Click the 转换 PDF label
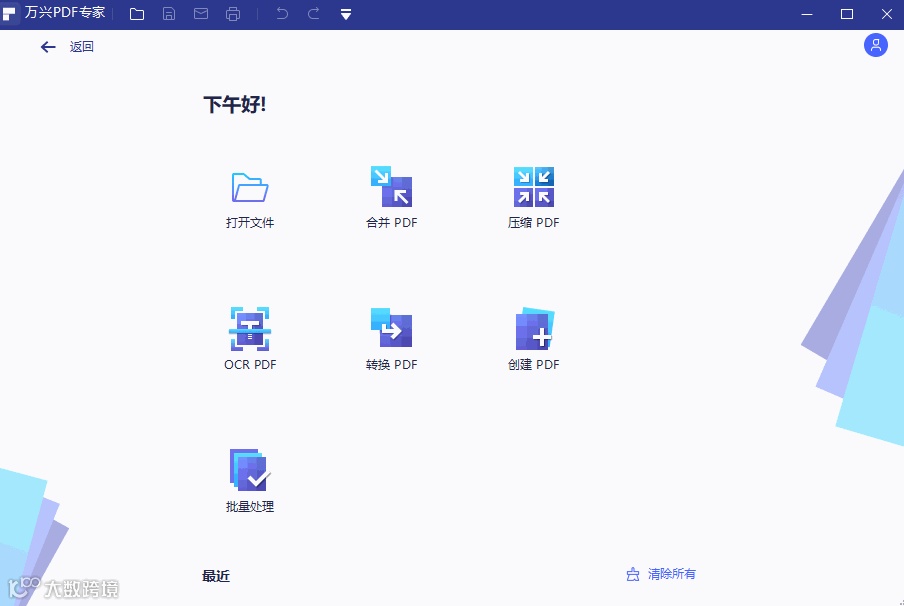904x606 pixels. tap(391, 364)
